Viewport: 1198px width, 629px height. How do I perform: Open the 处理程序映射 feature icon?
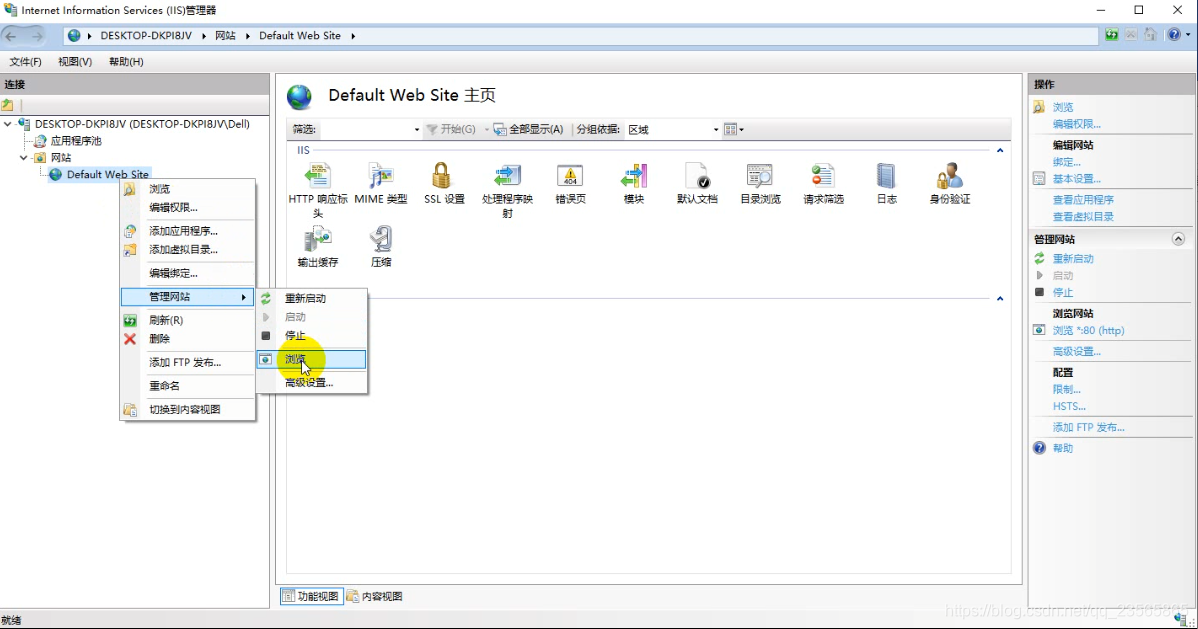tap(507, 177)
